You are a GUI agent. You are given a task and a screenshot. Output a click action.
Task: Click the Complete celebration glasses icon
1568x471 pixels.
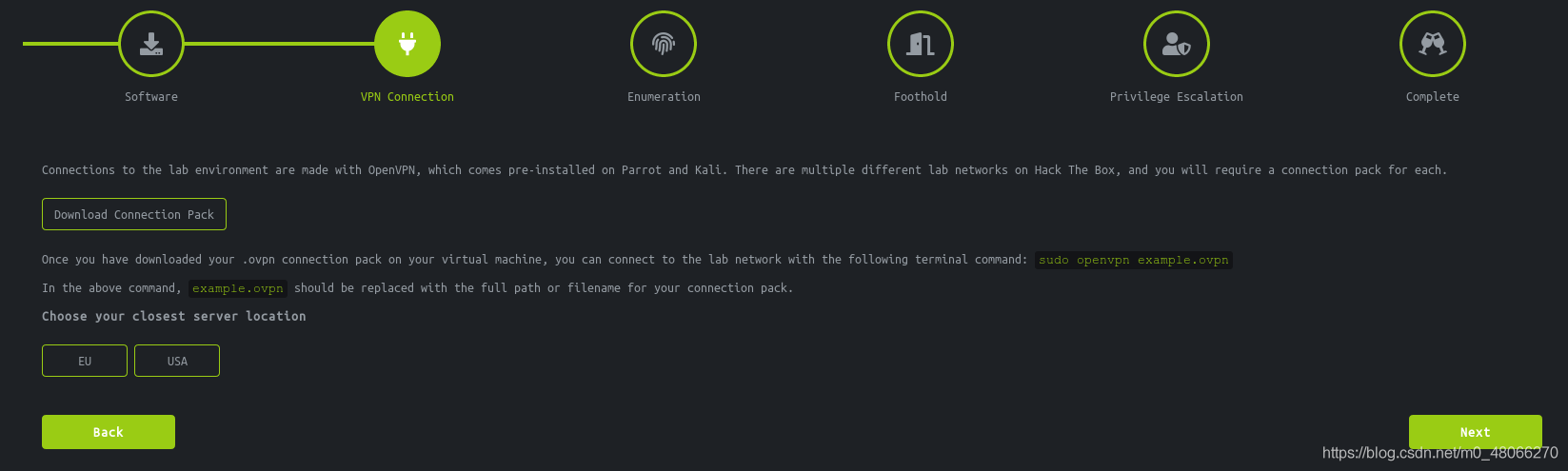coord(1433,44)
